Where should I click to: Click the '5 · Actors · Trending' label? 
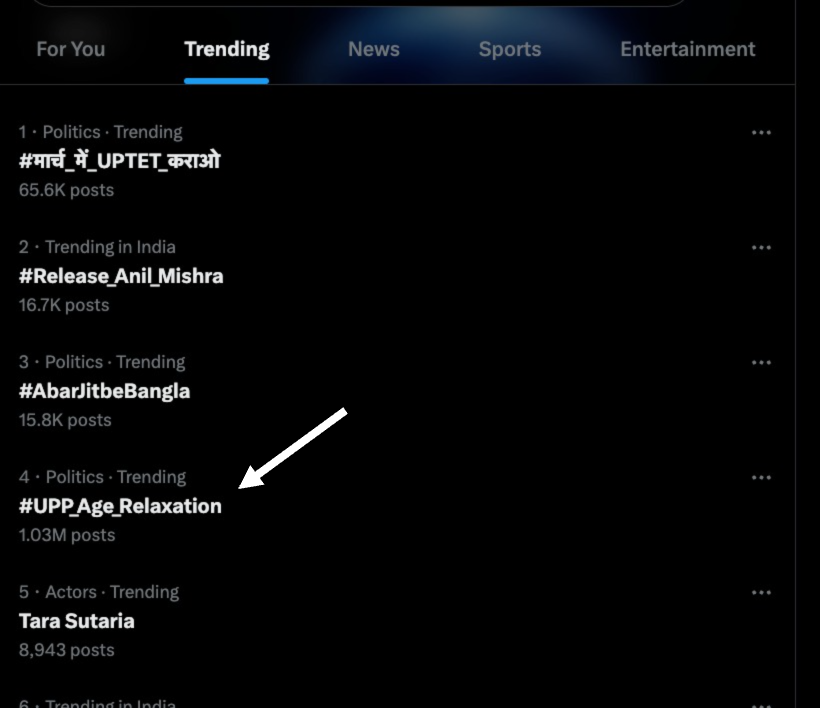[x=99, y=592]
